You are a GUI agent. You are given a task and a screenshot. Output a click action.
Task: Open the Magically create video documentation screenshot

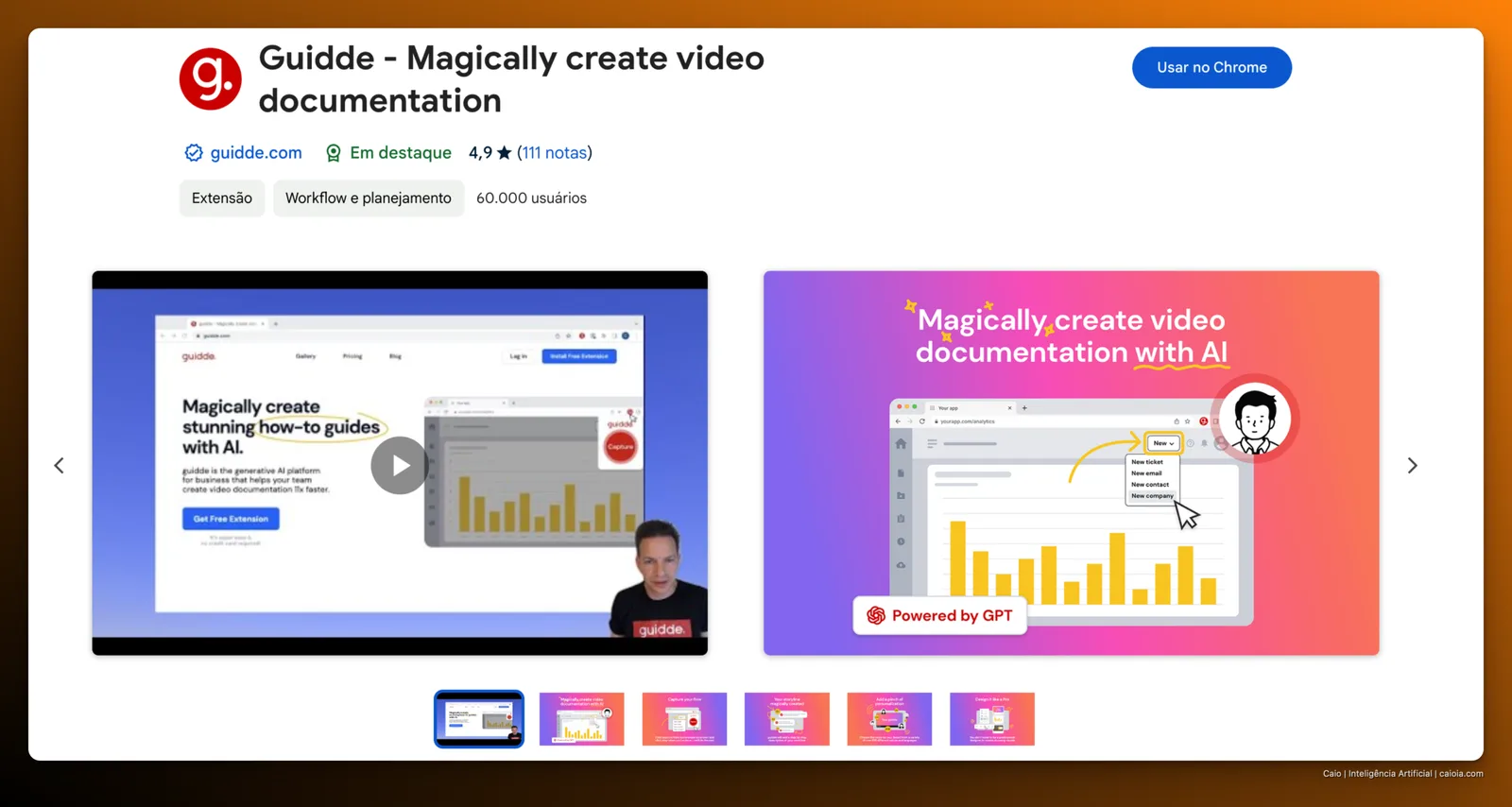pyautogui.click(x=1071, y=463)
